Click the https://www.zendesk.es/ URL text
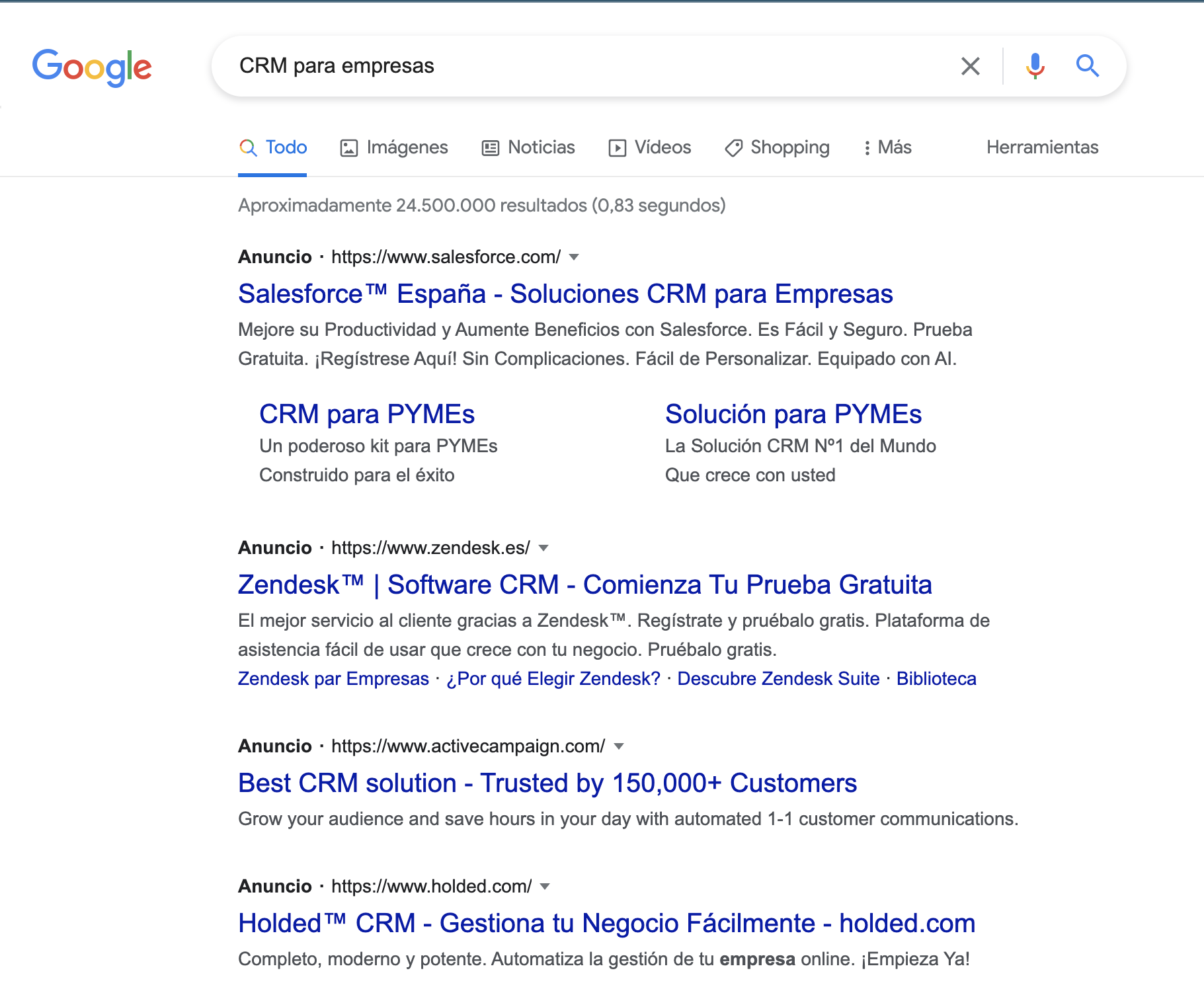This screenshot has height=995, width=1204. [x=430, y=548]
